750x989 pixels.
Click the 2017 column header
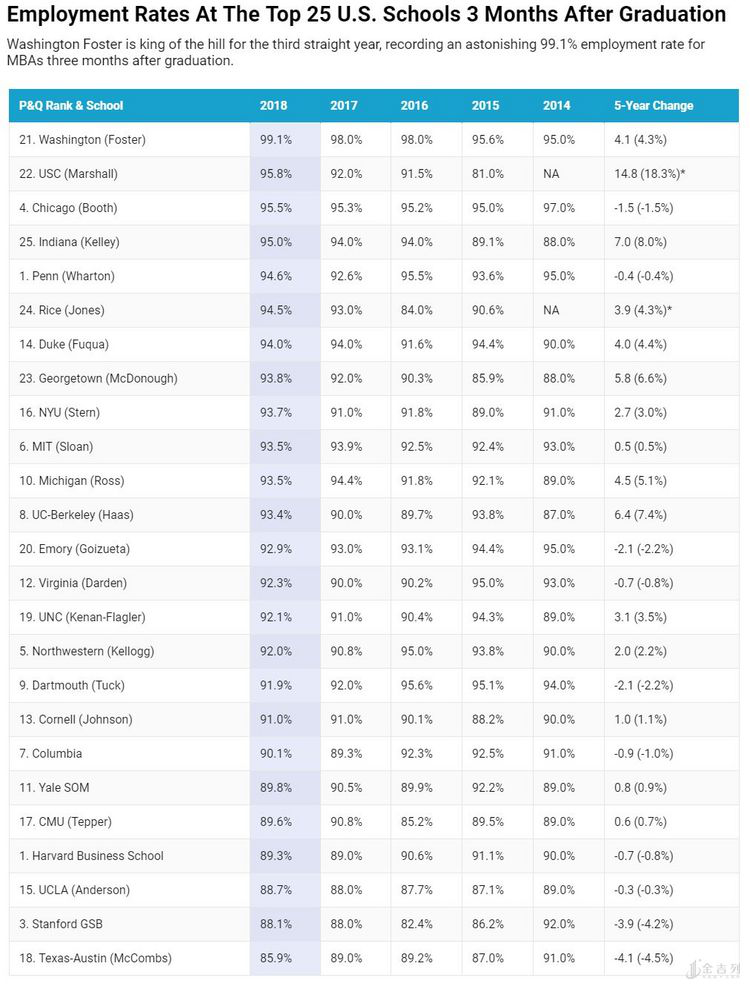point(344,106)
